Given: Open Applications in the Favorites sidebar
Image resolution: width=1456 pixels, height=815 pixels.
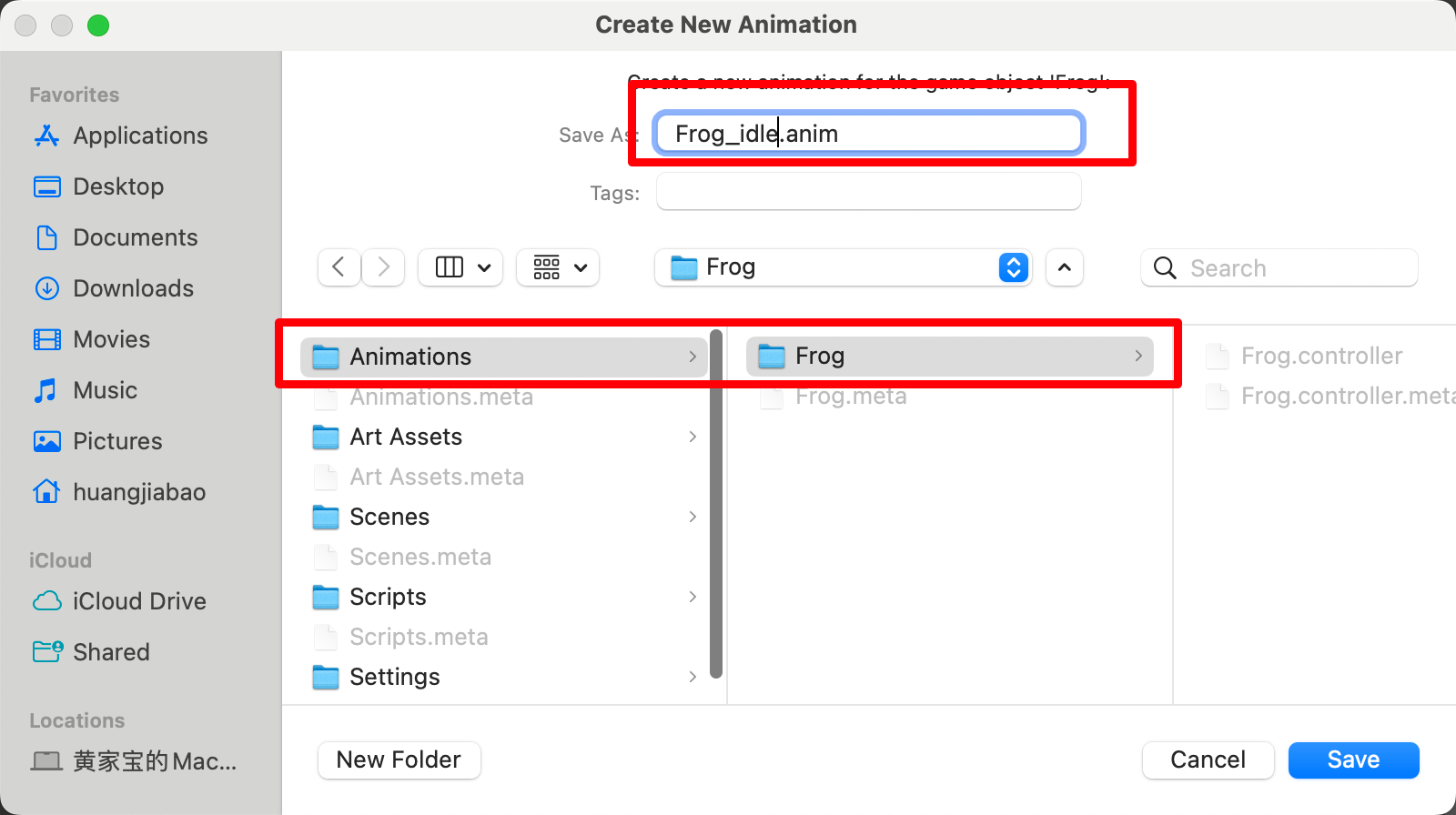Looking at the screenshot, I should point(121,136).
